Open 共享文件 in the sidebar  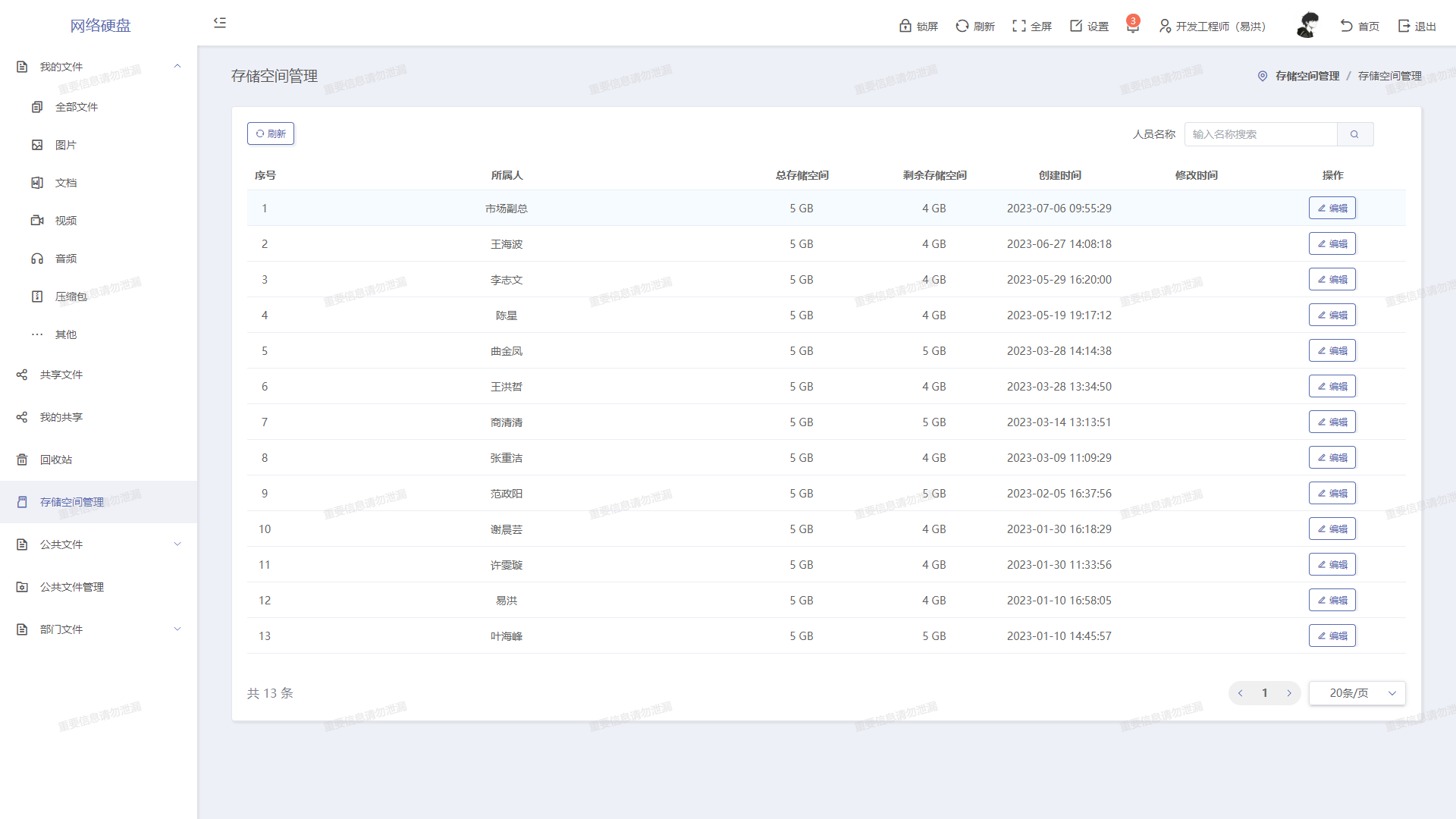click(61, 375)
